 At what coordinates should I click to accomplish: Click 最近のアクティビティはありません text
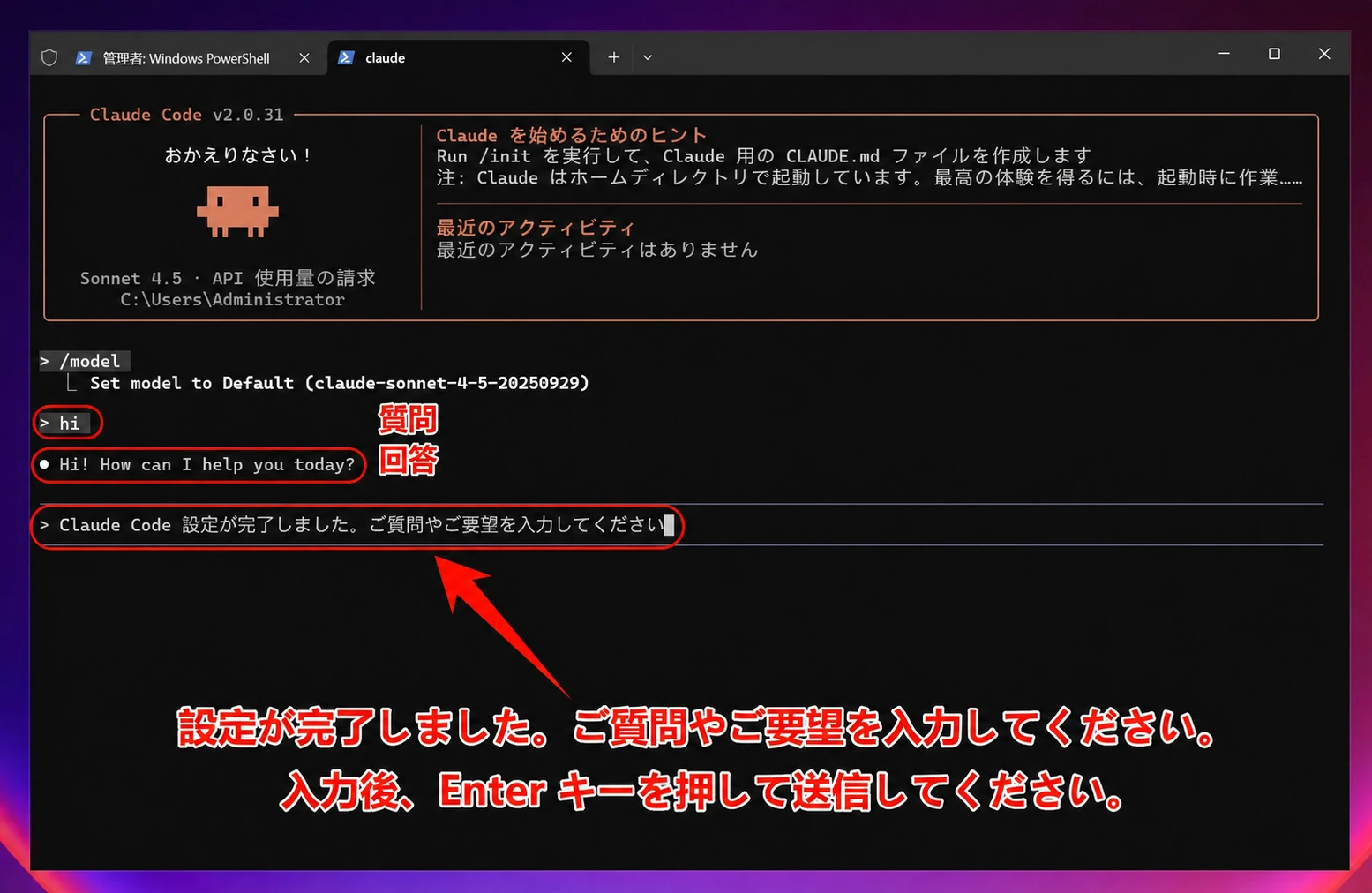click(597, 250)
